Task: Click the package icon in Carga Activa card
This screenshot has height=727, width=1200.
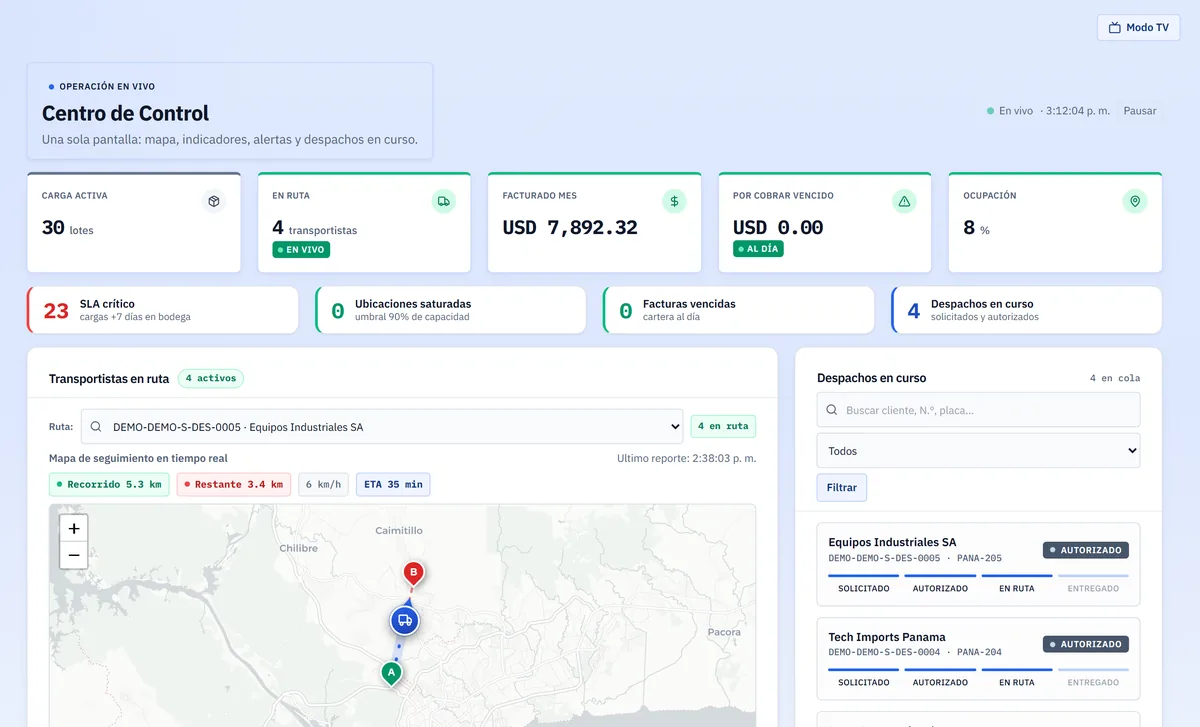Action: (213, 201)
